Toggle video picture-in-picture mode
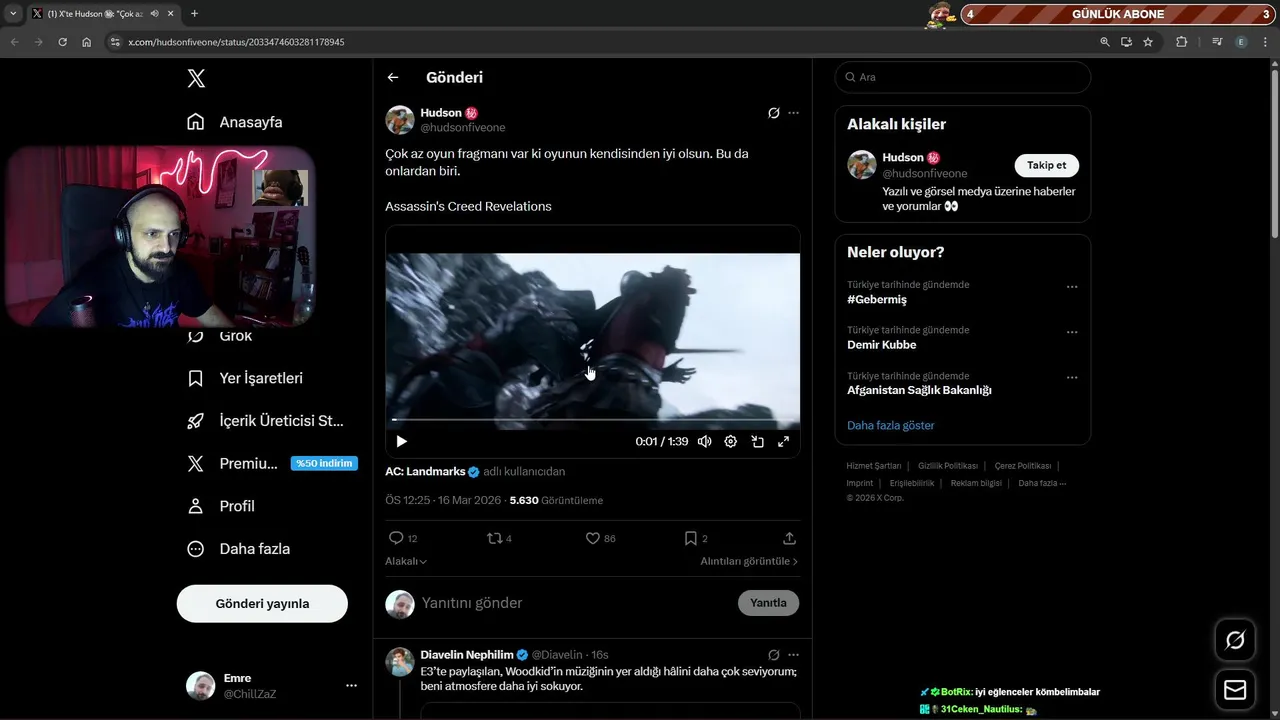 (x=757, y=441)
